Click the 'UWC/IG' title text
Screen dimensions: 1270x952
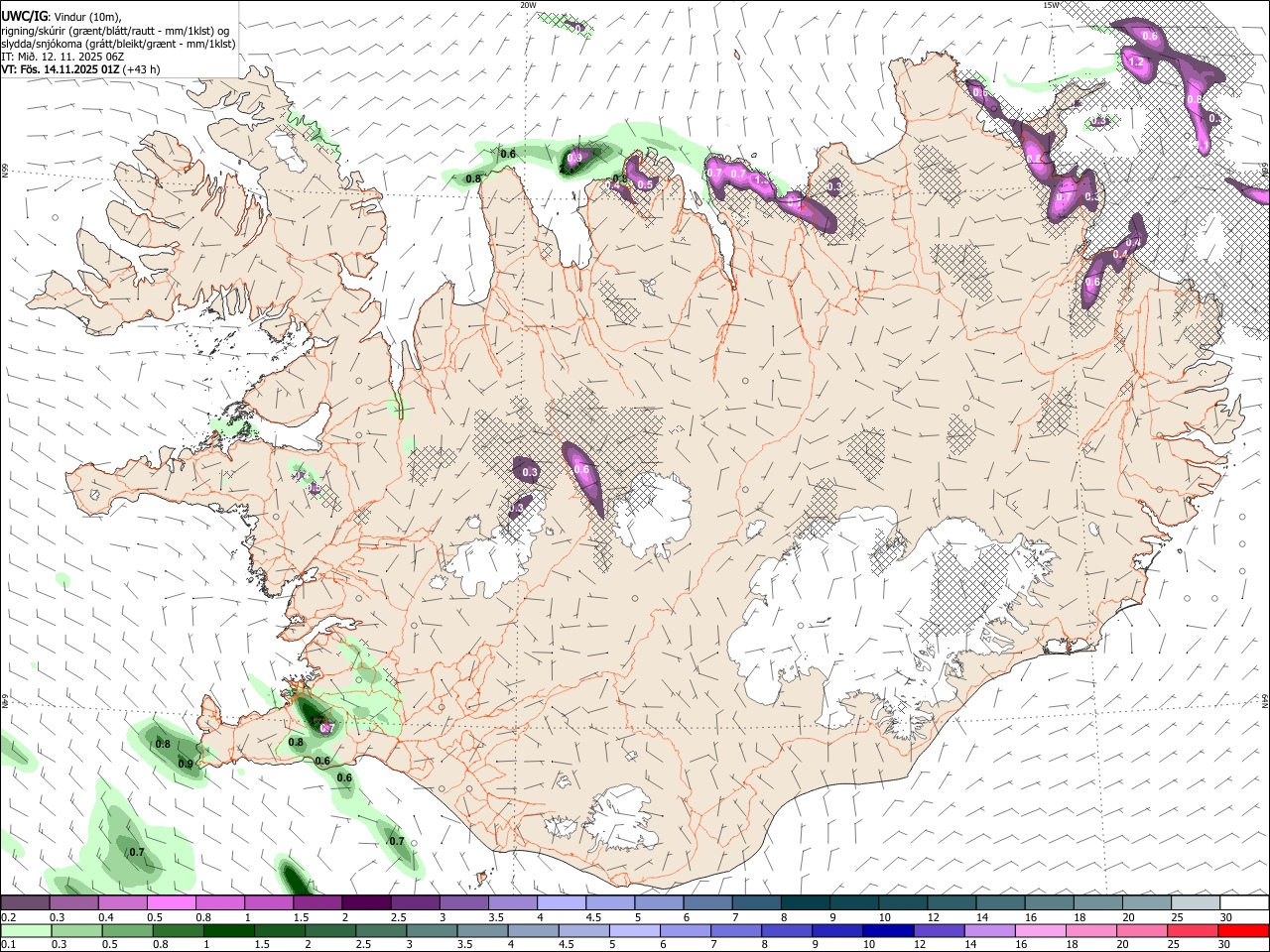pyautogui.click(x=23, y=16)
